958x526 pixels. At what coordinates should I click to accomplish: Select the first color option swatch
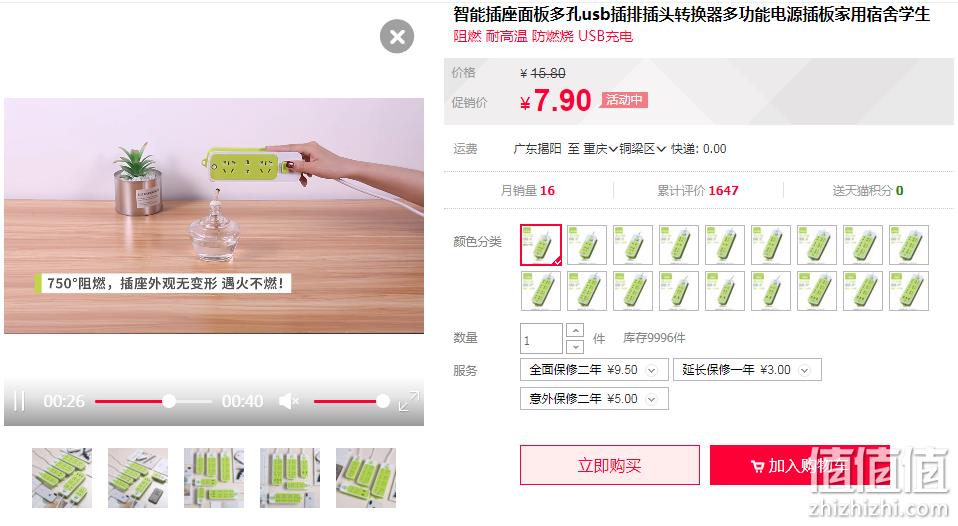(541, 245)
